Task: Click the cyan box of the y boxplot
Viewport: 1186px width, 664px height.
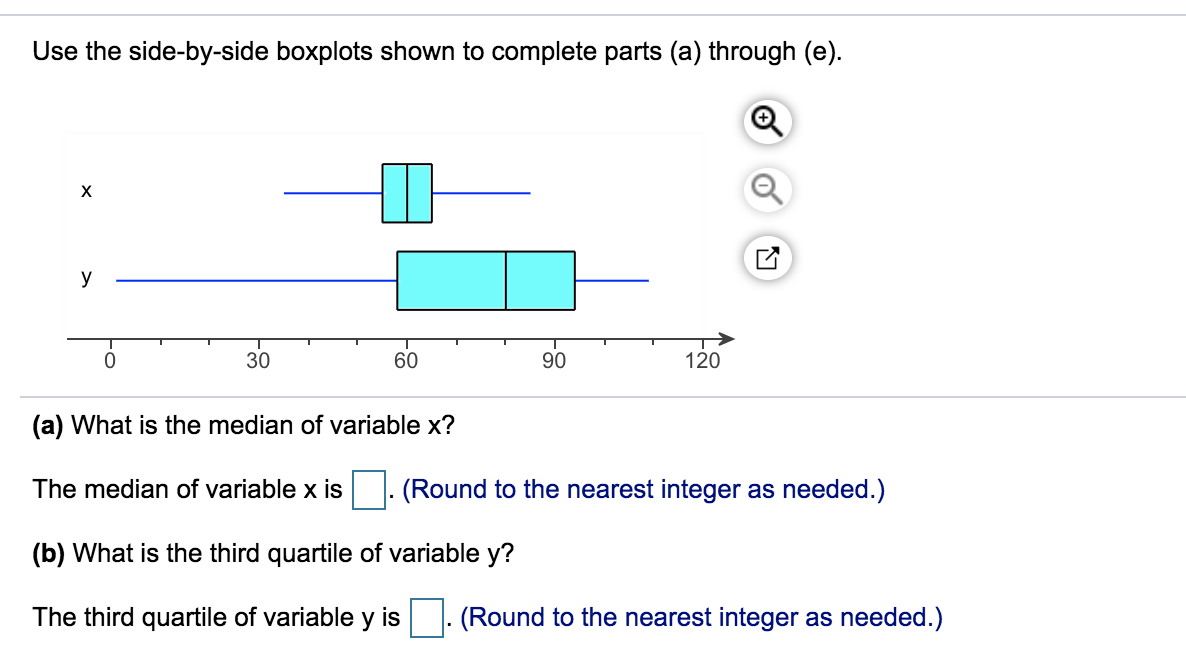Action: pos(486,281)
